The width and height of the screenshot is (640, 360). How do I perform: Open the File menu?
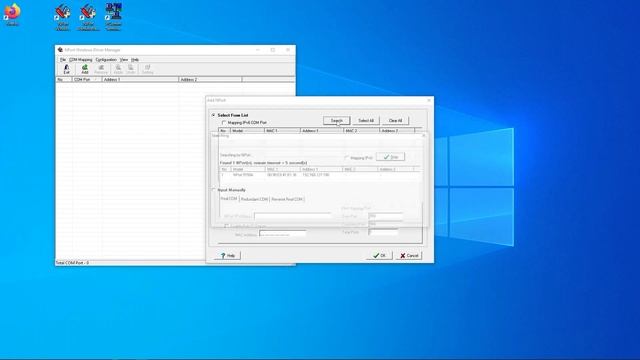coord(63,60)
